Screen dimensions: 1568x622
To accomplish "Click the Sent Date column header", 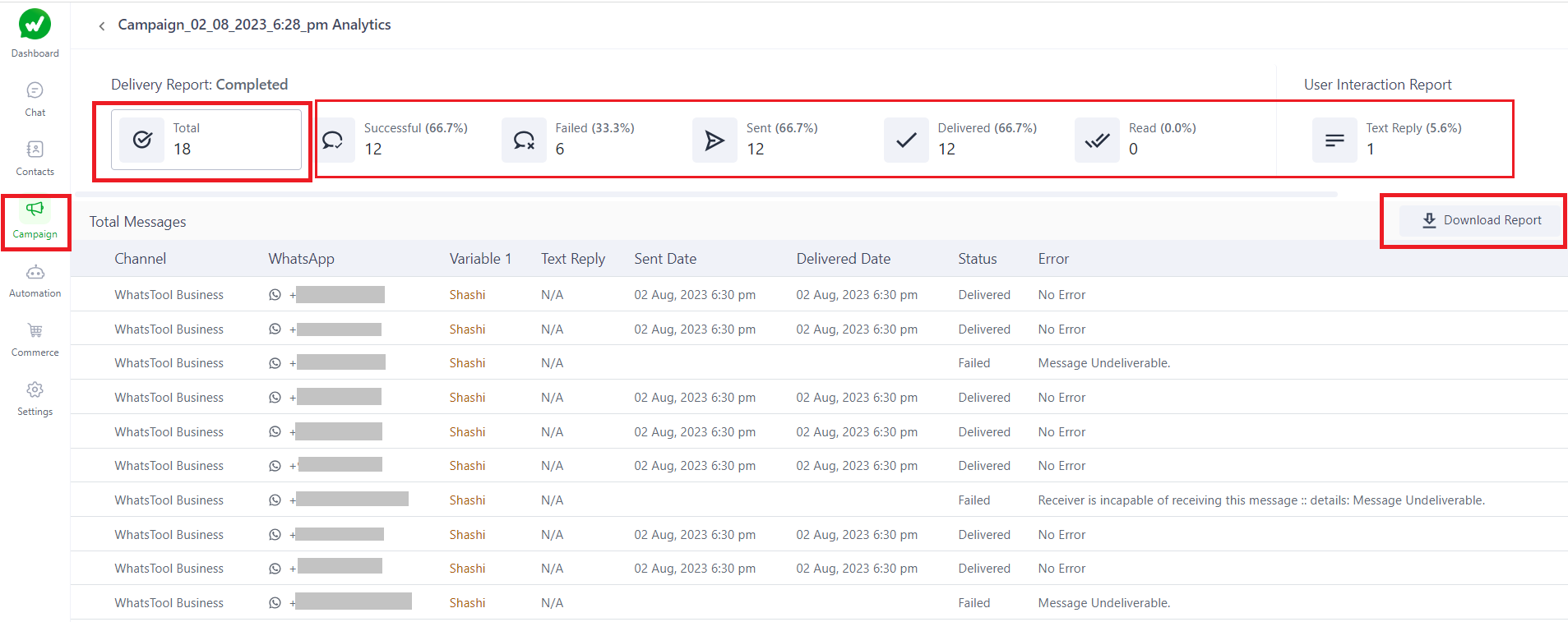I will (x=665, y=259).
